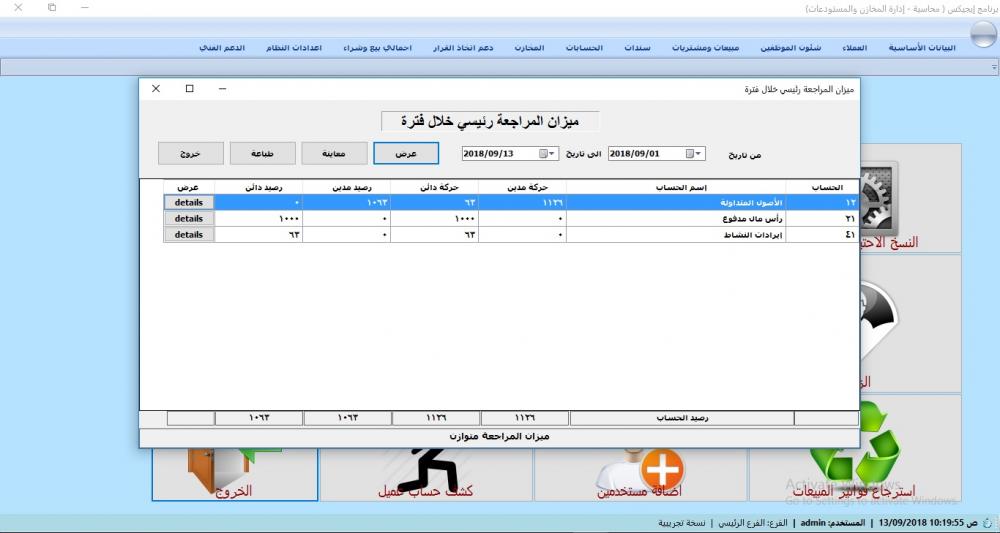Click the طباعة (print) button
1000x533 pixels.
tap(263, 153)
